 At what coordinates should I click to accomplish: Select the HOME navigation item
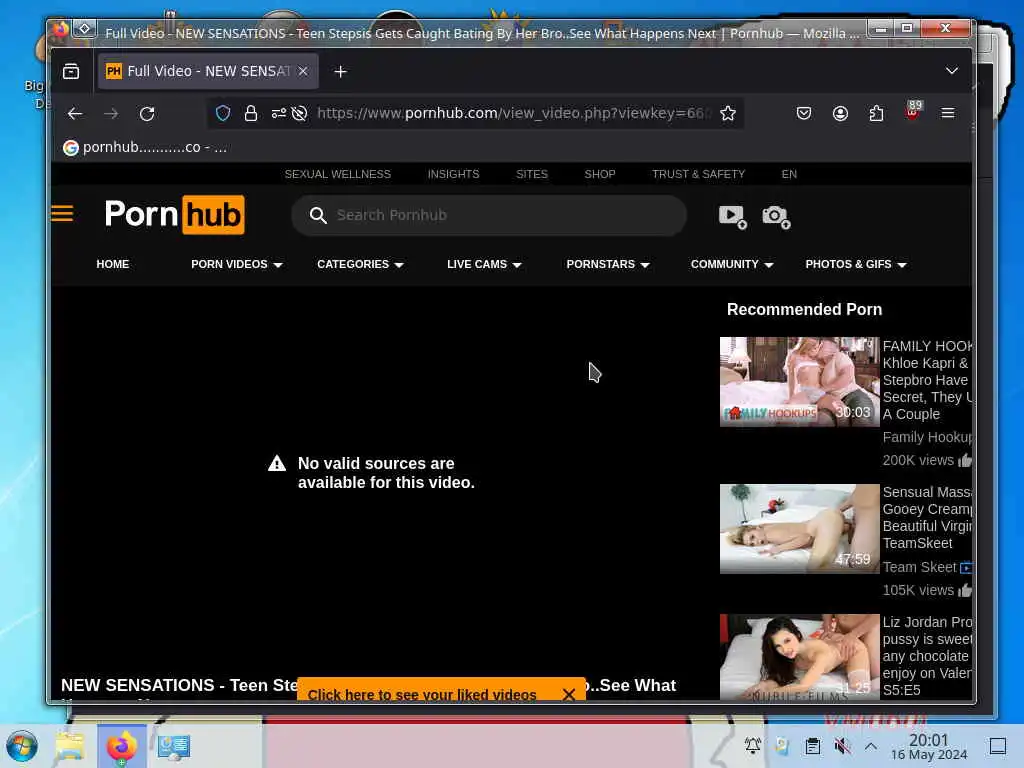[112, 264]
